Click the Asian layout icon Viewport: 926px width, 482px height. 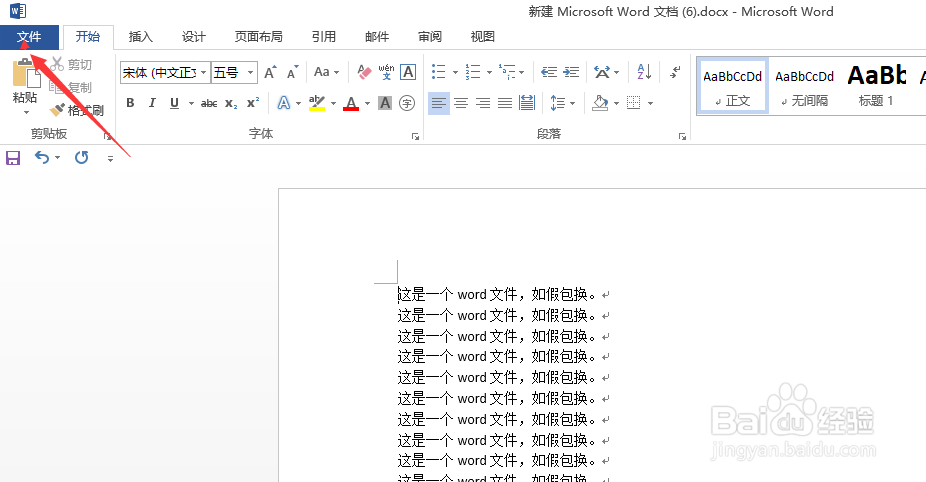(x=602, y=72)
